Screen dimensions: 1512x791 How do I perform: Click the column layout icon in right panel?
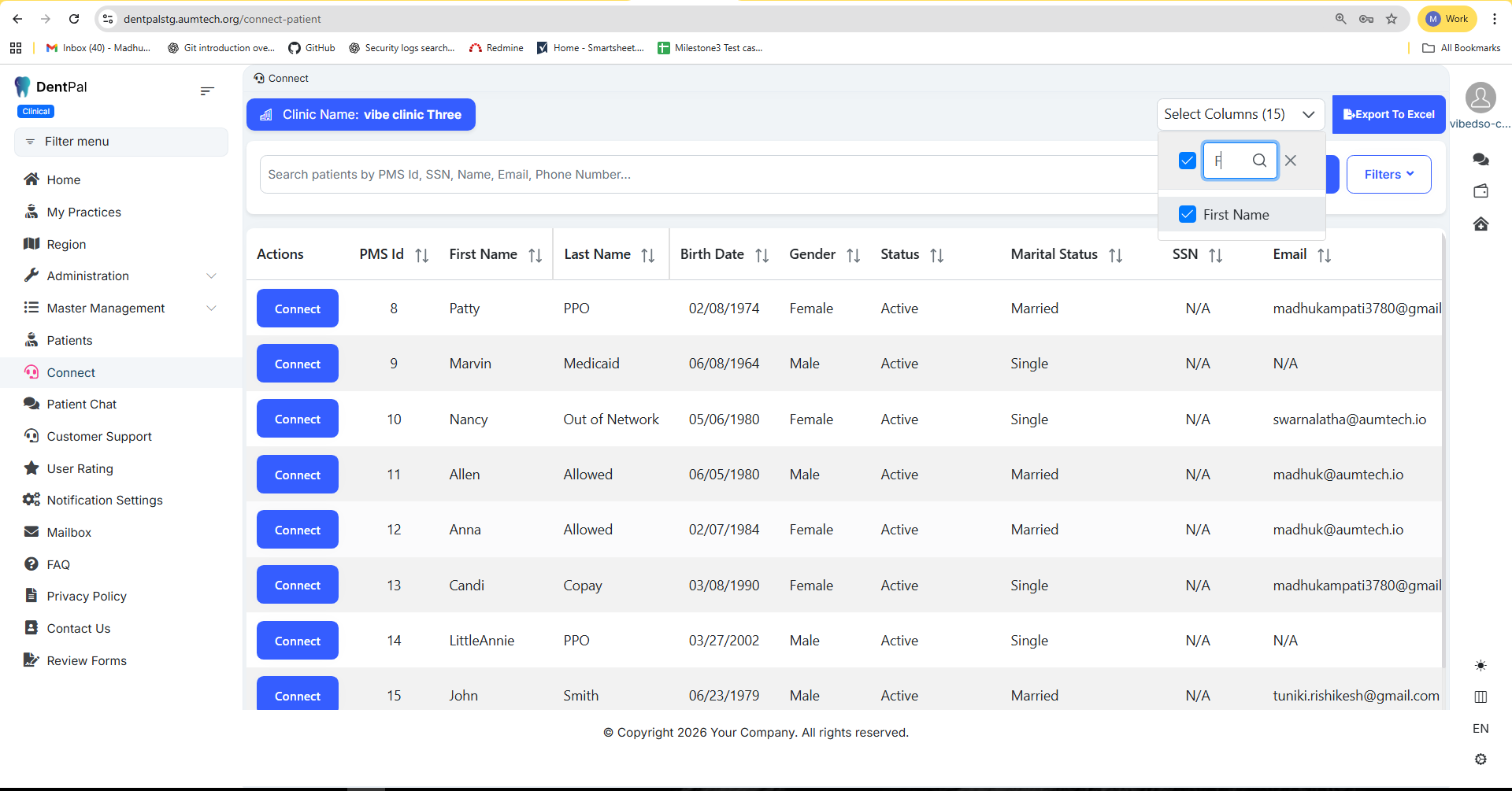tap(1480, 697)
